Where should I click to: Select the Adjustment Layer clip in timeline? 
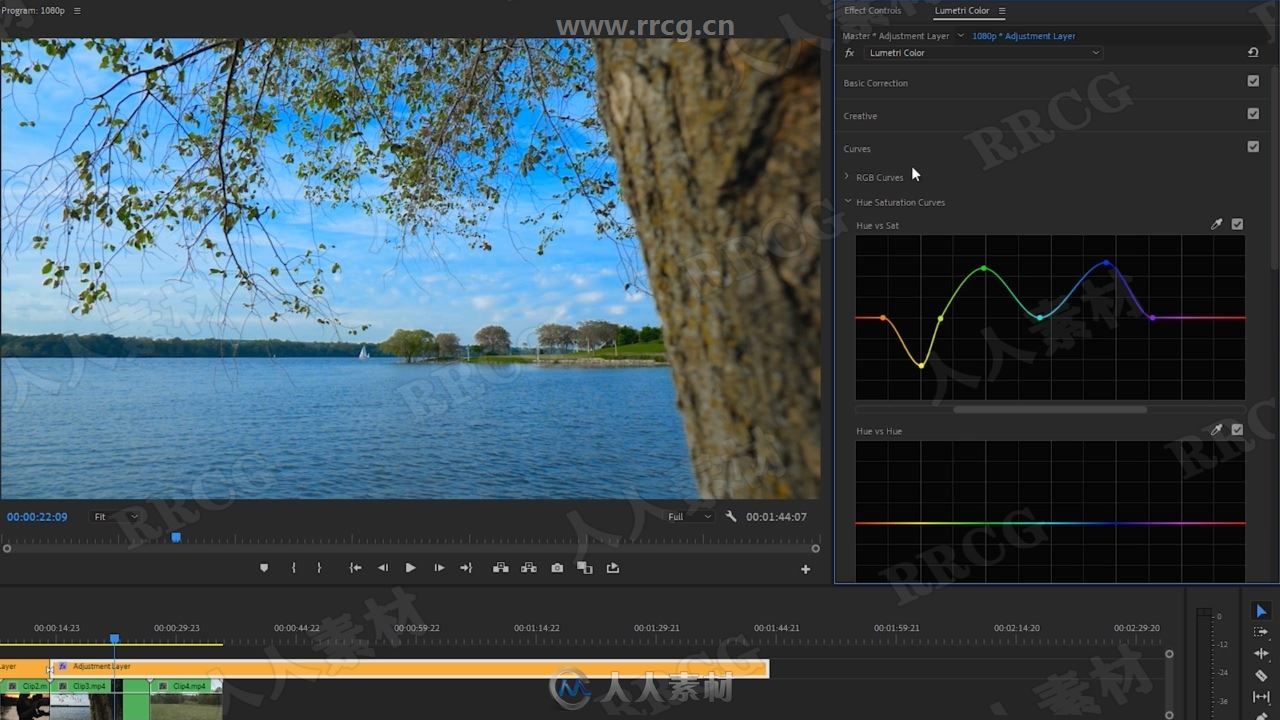[409, 668]
